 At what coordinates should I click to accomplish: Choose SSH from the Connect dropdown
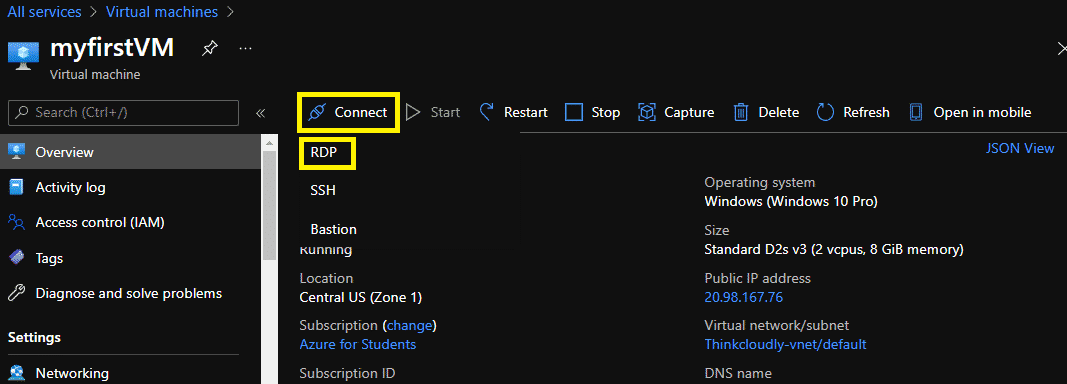pos(323,191)
